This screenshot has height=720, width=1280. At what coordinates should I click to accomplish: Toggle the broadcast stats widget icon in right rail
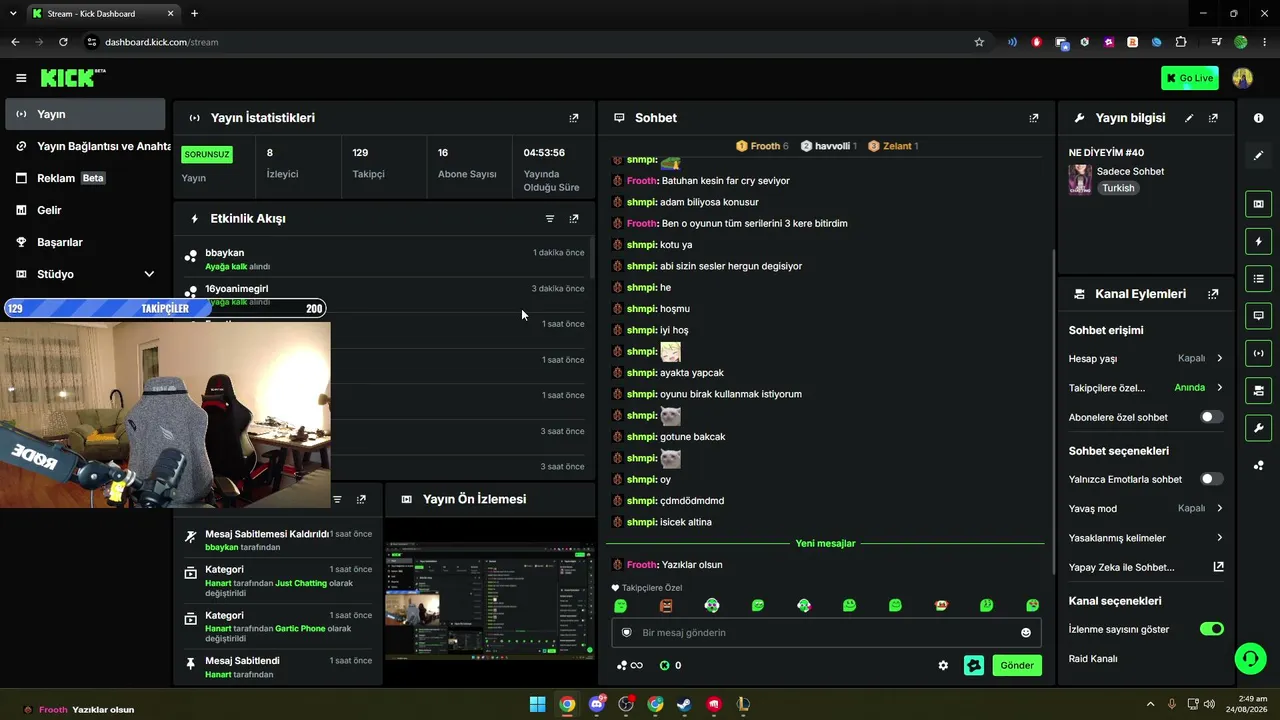1258,353
